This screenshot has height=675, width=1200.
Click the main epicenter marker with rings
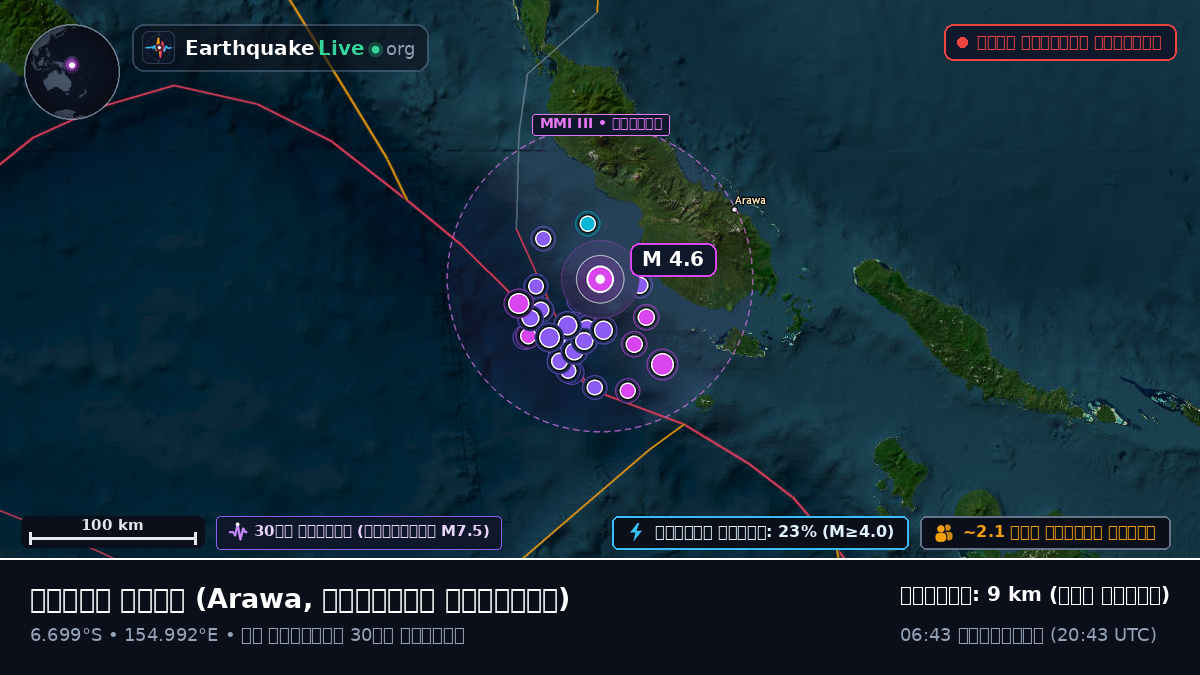pyautogui.click(x=600, y=279)
